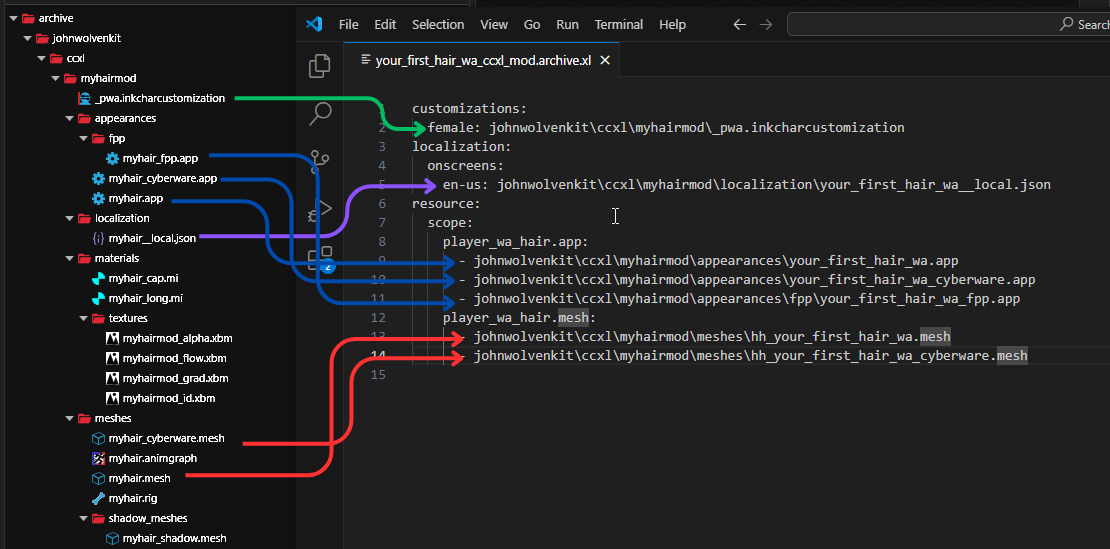Open the Run and Debug view
The image size is (1110, 549).
pyautogui.click(x=320, y=209)
